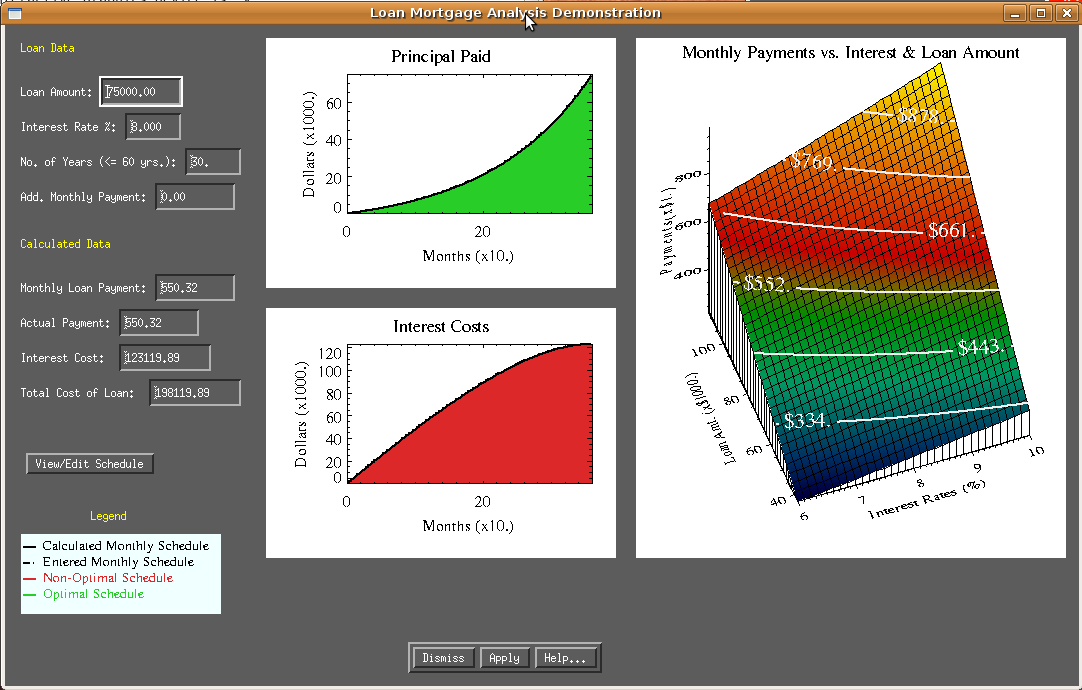Viewport: 1082px width, 690px height.
Task: Click the window title 'Loan Mortgage Analysis Demonstration'
Action: [x=515, y=12]
